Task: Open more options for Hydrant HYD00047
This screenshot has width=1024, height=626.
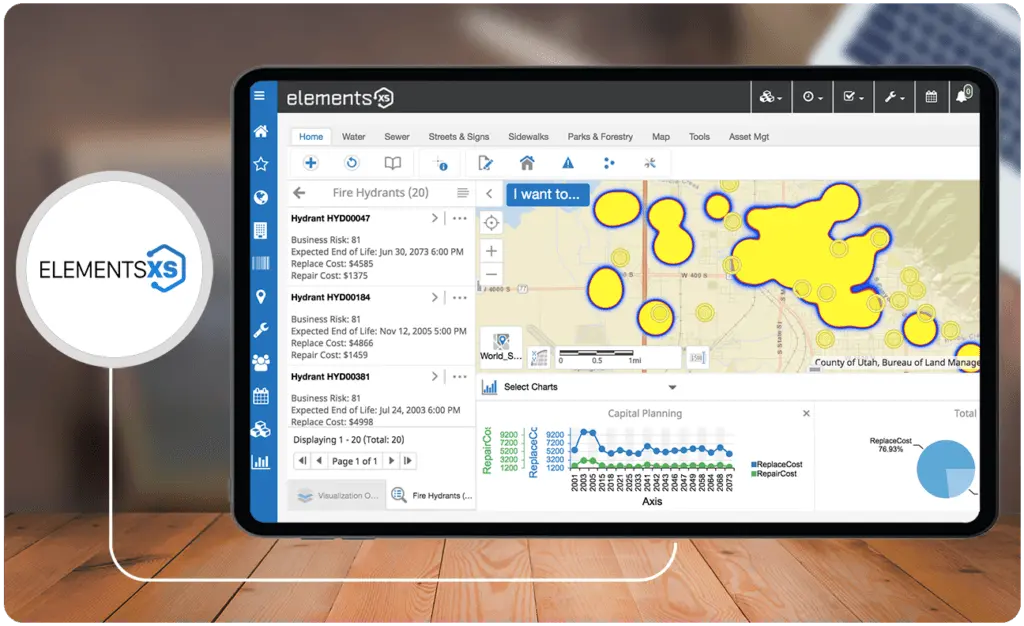Action: (x=460, y=219)
